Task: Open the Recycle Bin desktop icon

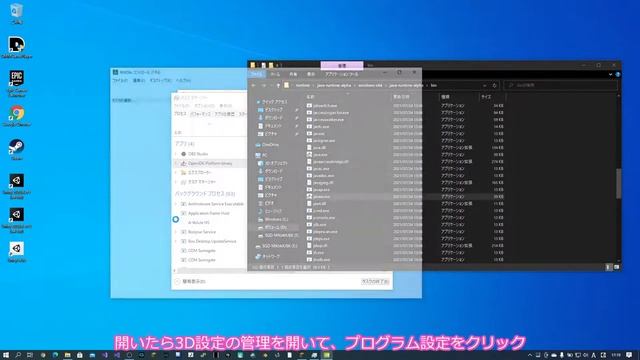Action: (16, 13)
